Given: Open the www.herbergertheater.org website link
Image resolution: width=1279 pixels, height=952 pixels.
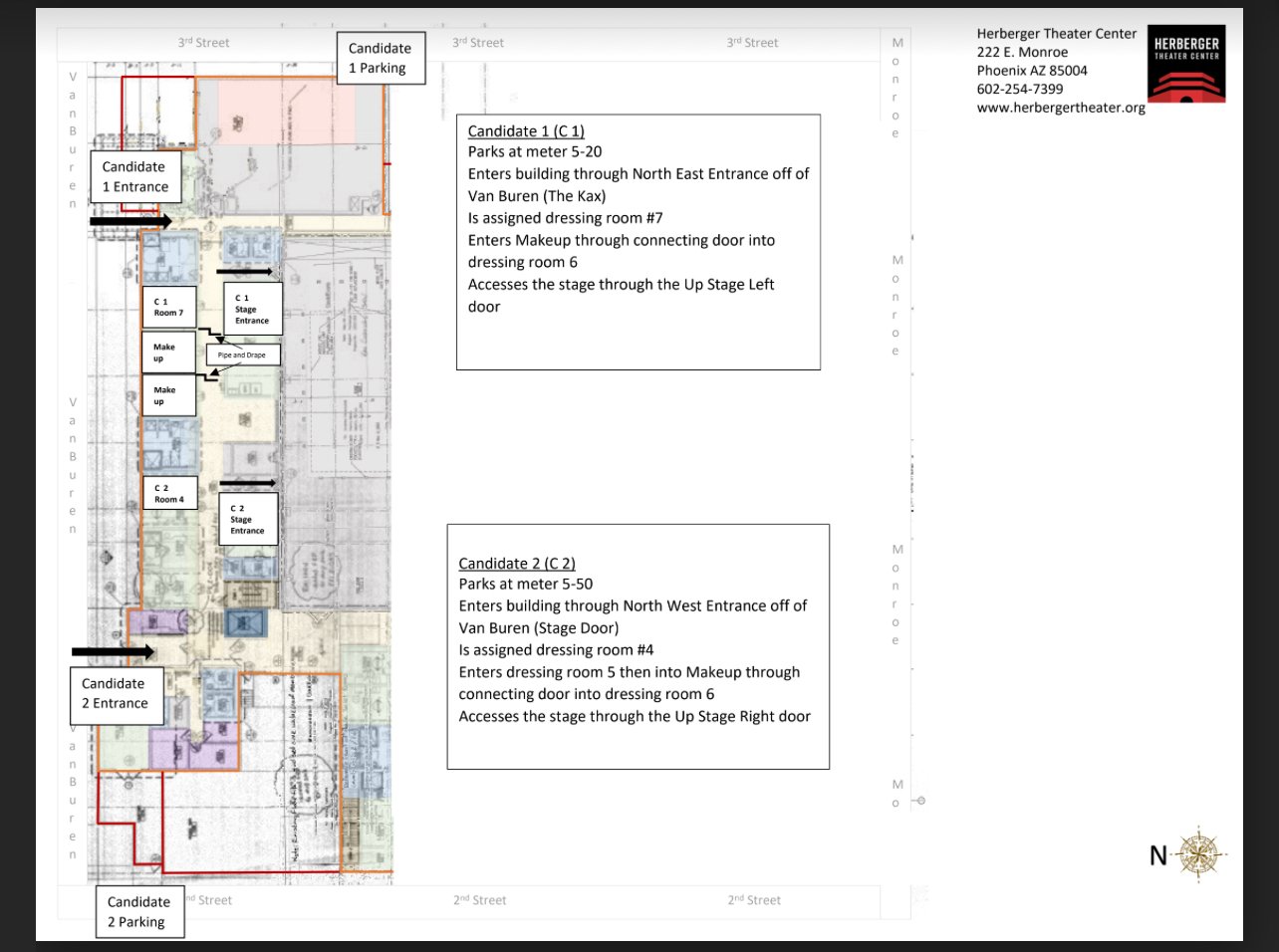Looking at the screenshot, I should point(1061,108).
